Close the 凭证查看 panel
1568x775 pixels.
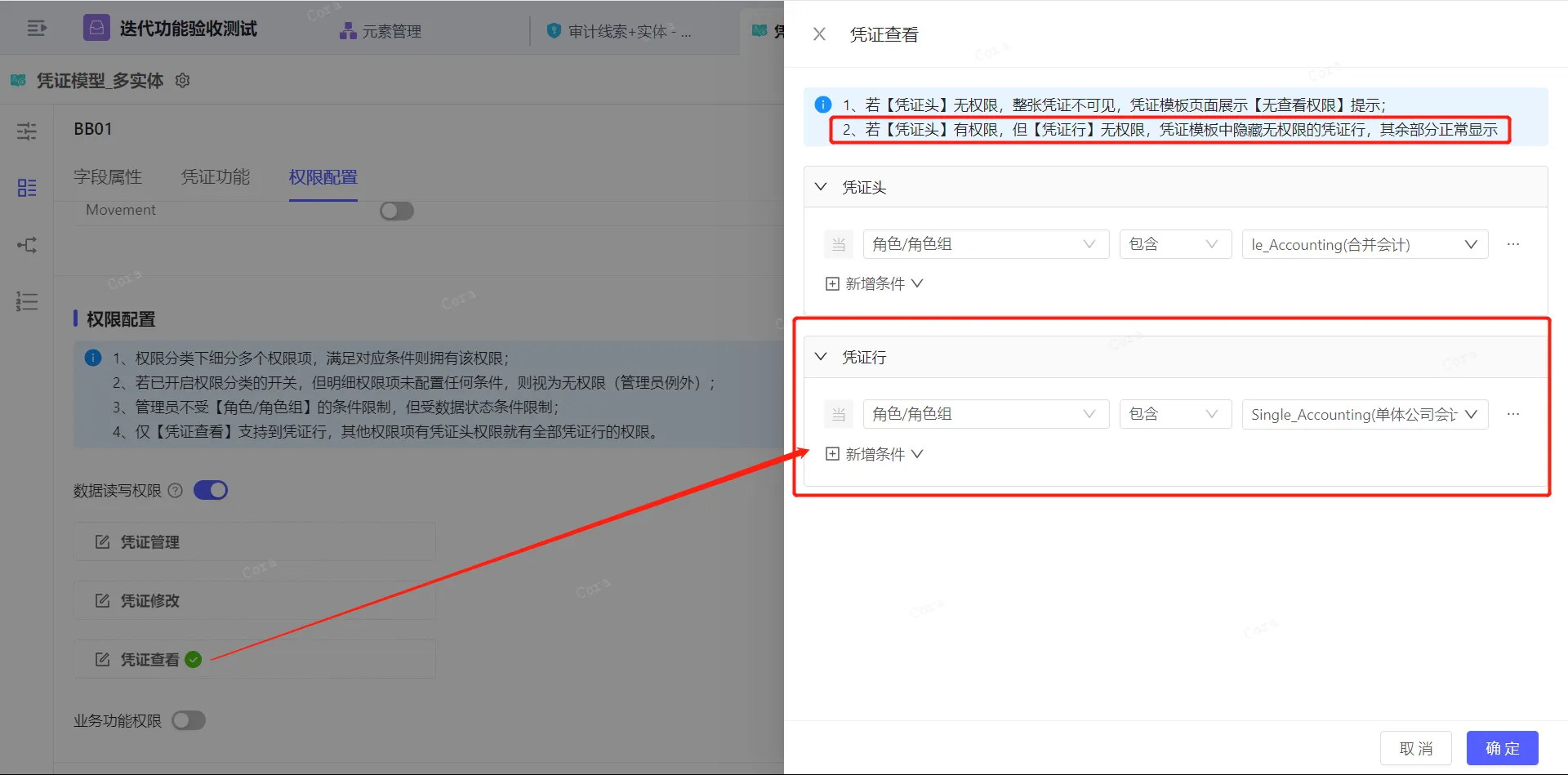pos(819,34)
